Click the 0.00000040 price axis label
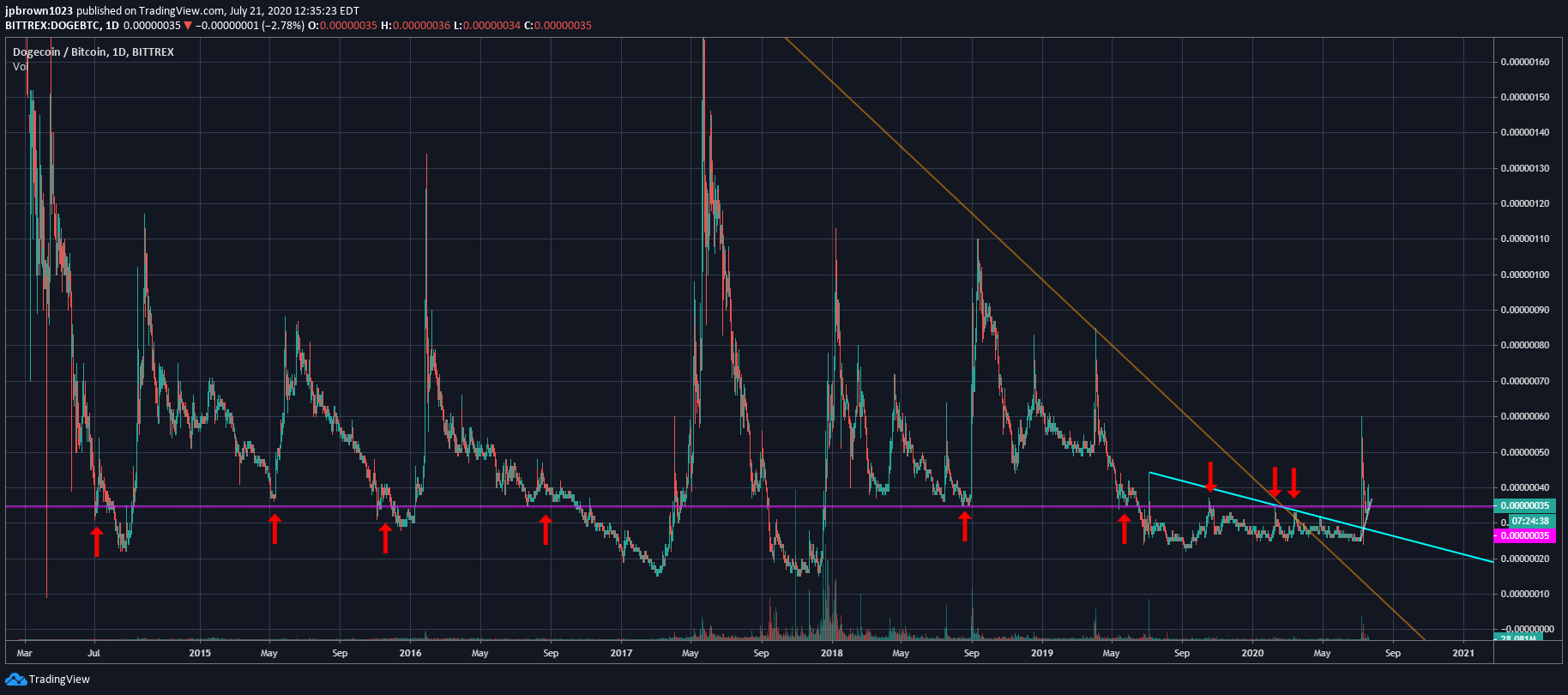This screenshot has width=1568, height=695. (1525, 487)
